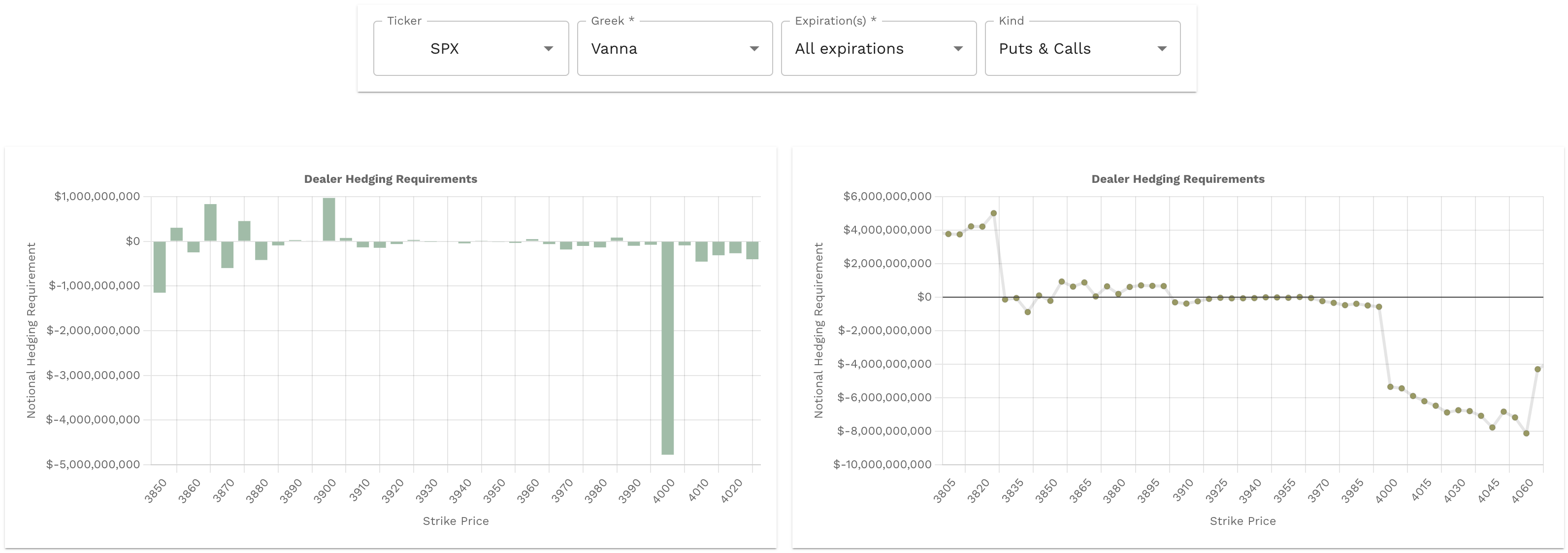
Task: Click the lowest data point on line chart
Action: click(x=1526, y=434)
